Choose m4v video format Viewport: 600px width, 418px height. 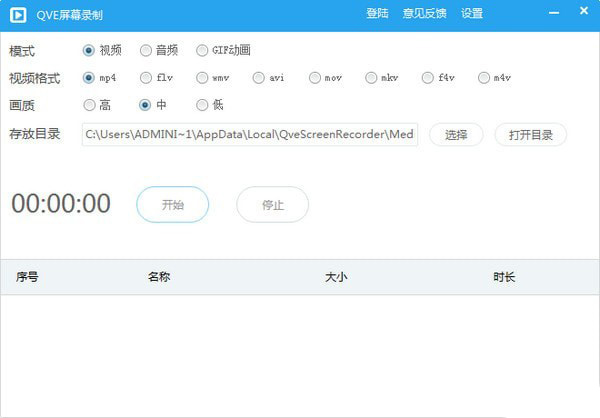tap(485, 77)
